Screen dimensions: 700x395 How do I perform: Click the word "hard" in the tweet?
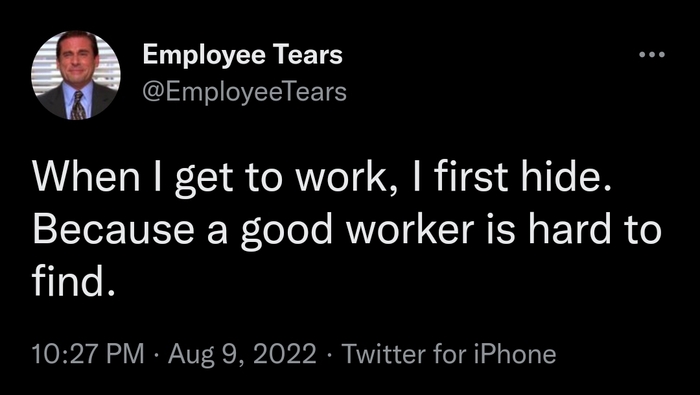point(569,229)
